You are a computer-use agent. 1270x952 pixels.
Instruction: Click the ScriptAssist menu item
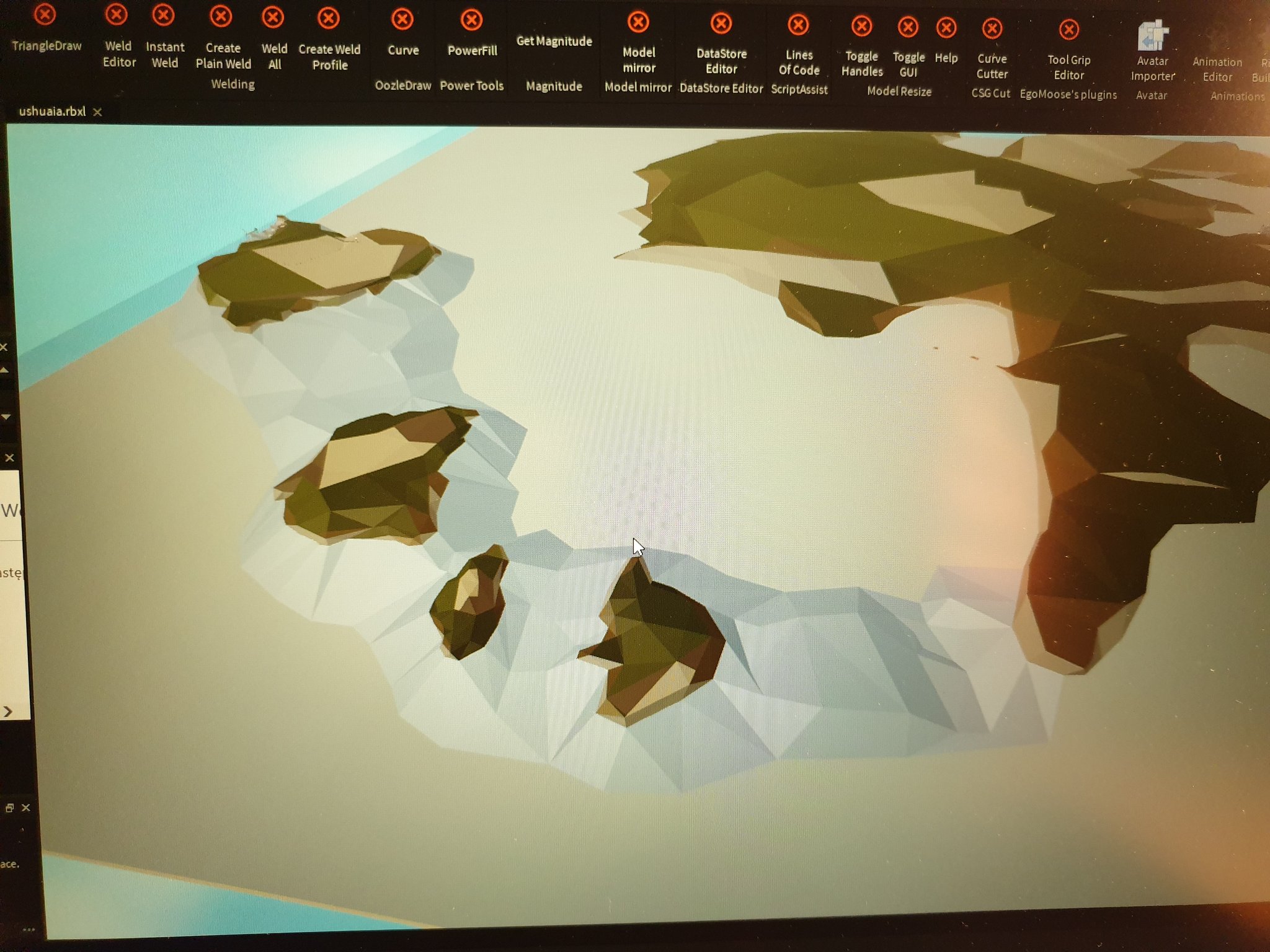799,90
